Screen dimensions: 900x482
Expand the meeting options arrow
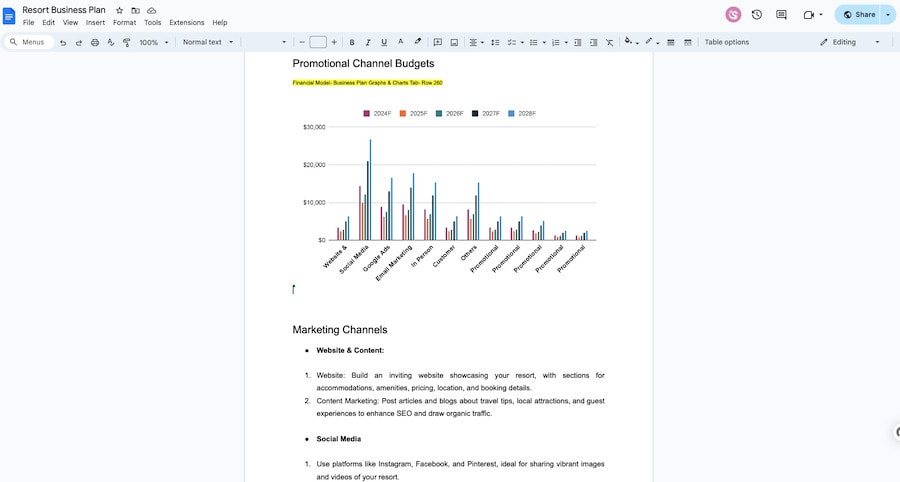(x=821, y=15)
